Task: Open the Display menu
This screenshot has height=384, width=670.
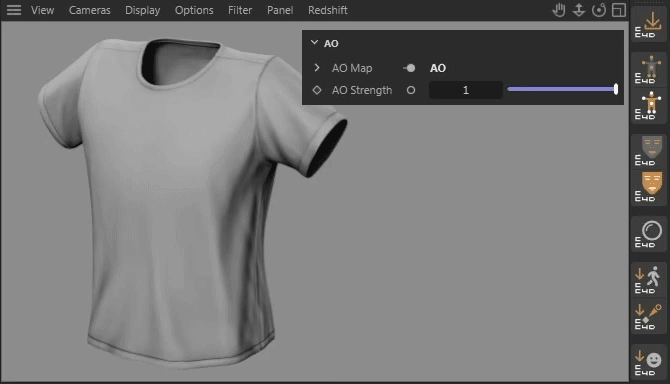Action: pos(142,10)
